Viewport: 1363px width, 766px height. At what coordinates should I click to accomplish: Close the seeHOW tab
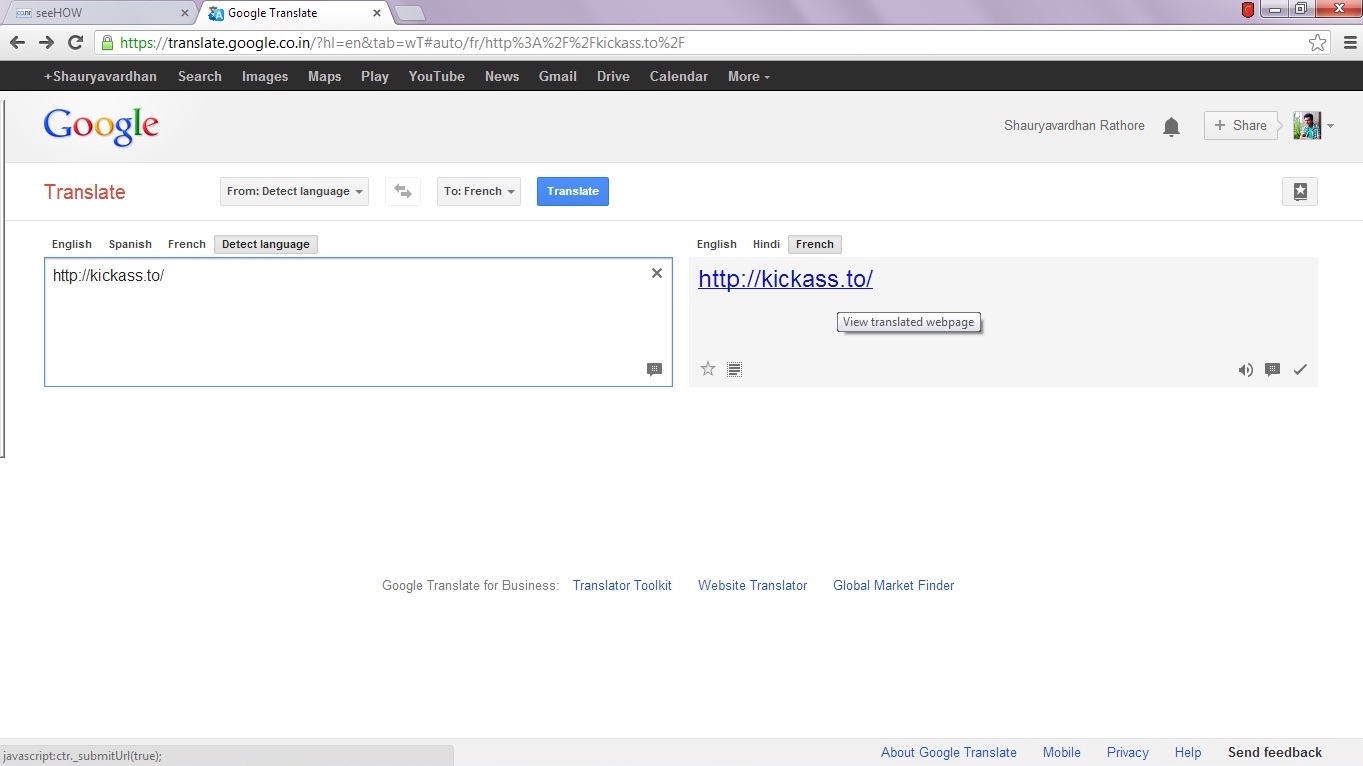tap(185, 13)
